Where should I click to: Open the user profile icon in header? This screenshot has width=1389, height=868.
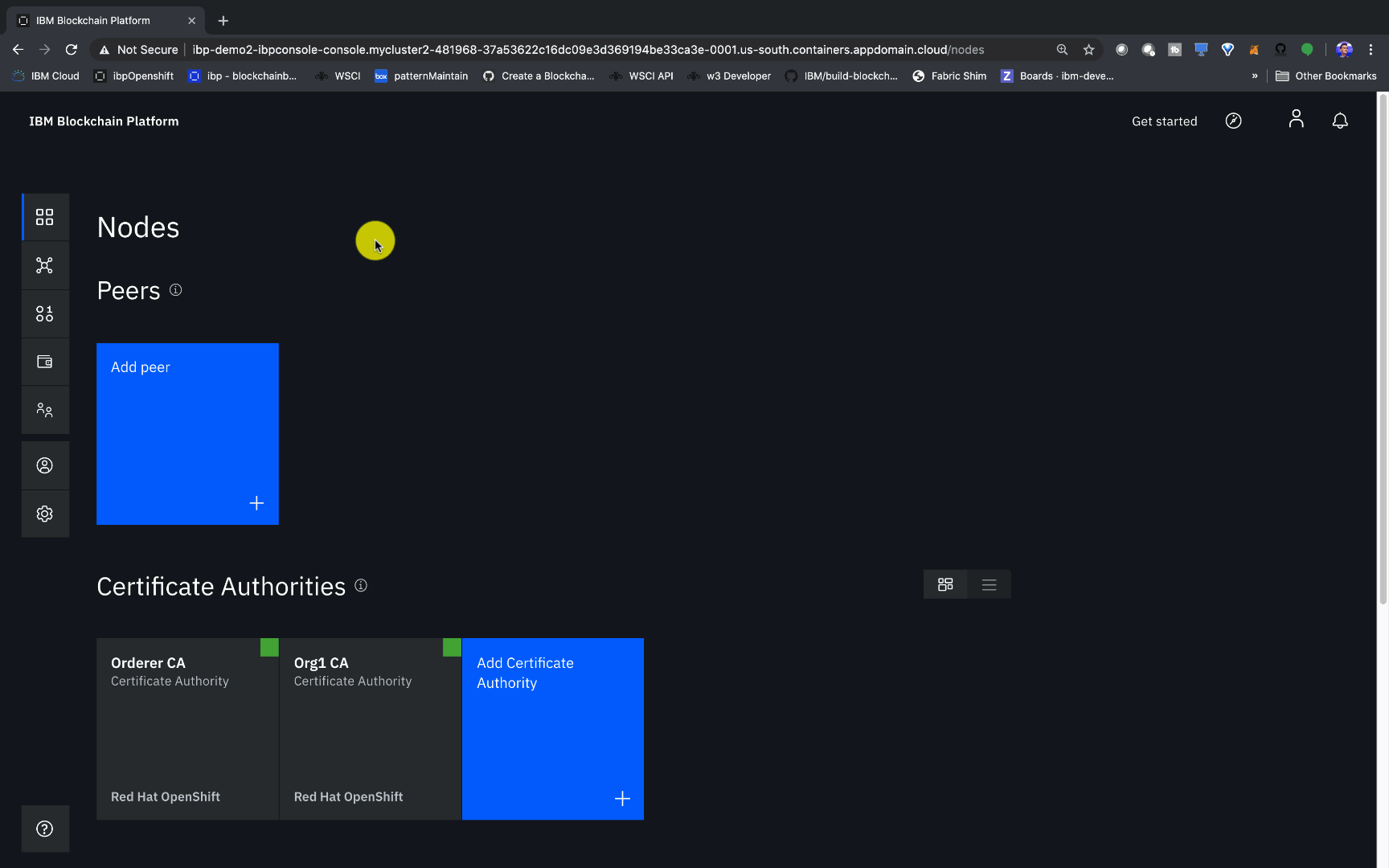(x=1296, y=119)
